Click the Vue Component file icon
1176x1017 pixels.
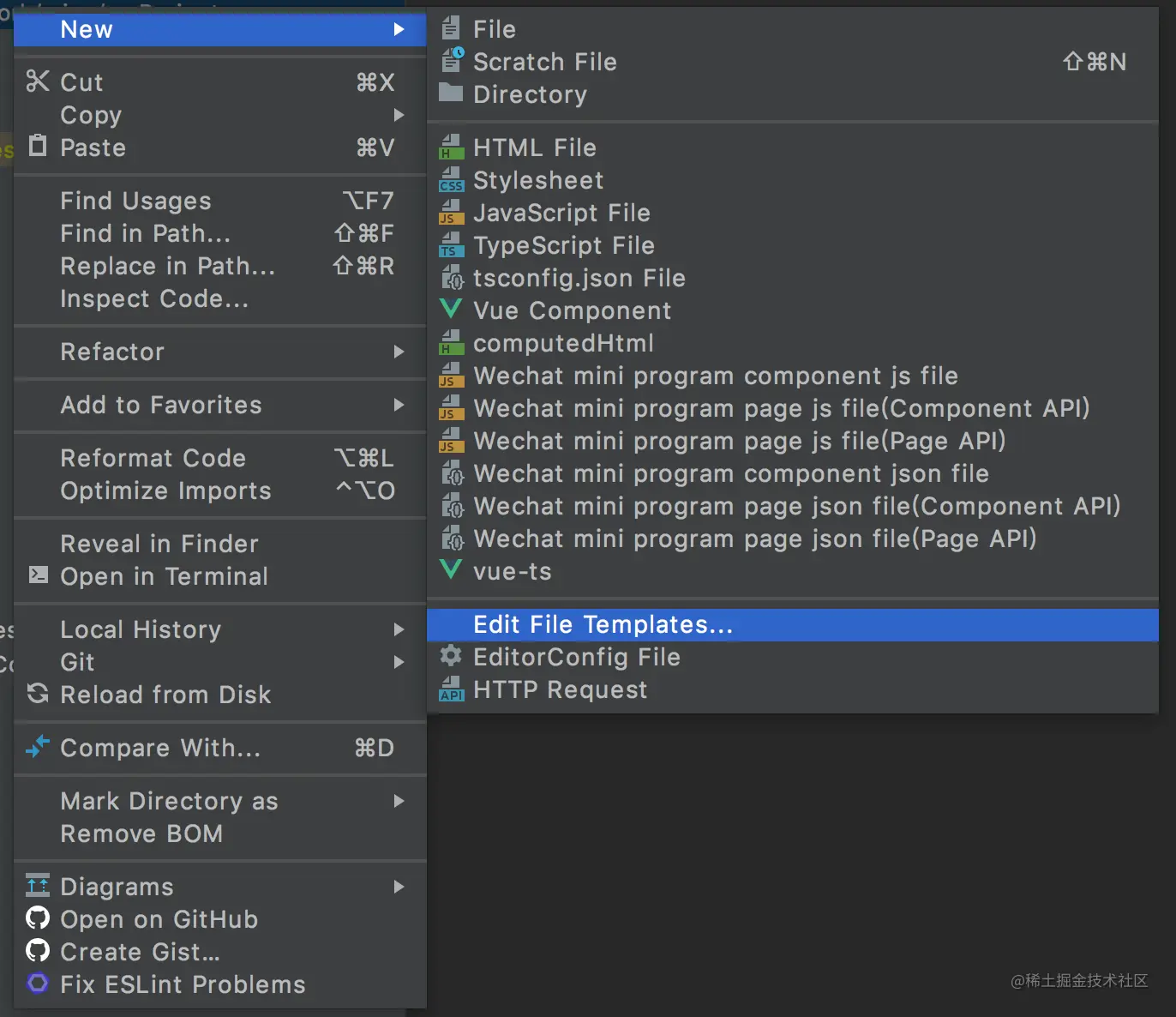(x=451, y=310)
